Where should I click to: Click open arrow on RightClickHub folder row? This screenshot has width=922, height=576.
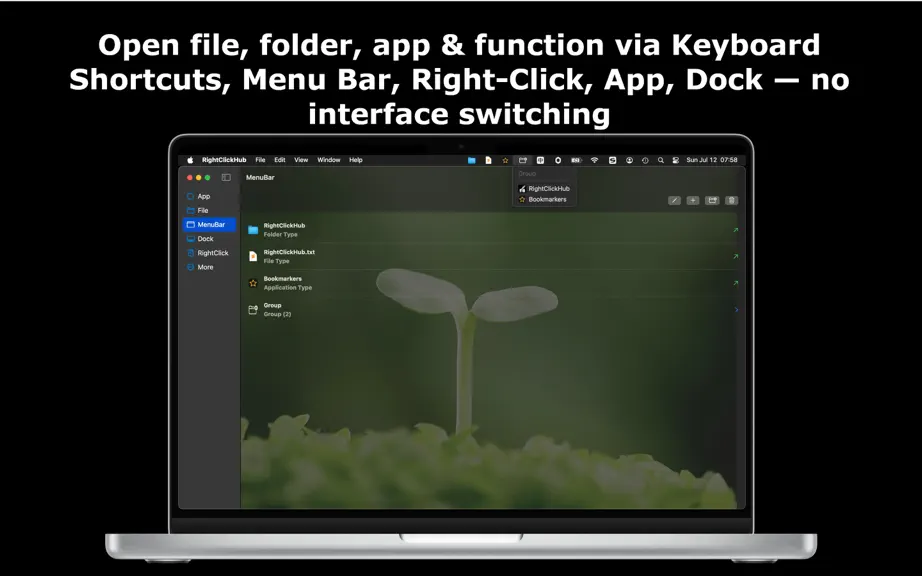(x=736, y=230)
